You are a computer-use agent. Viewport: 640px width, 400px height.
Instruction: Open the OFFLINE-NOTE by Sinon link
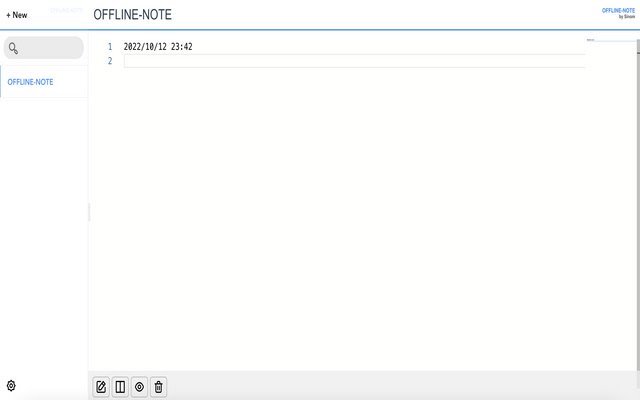click(x=618, y=13)
